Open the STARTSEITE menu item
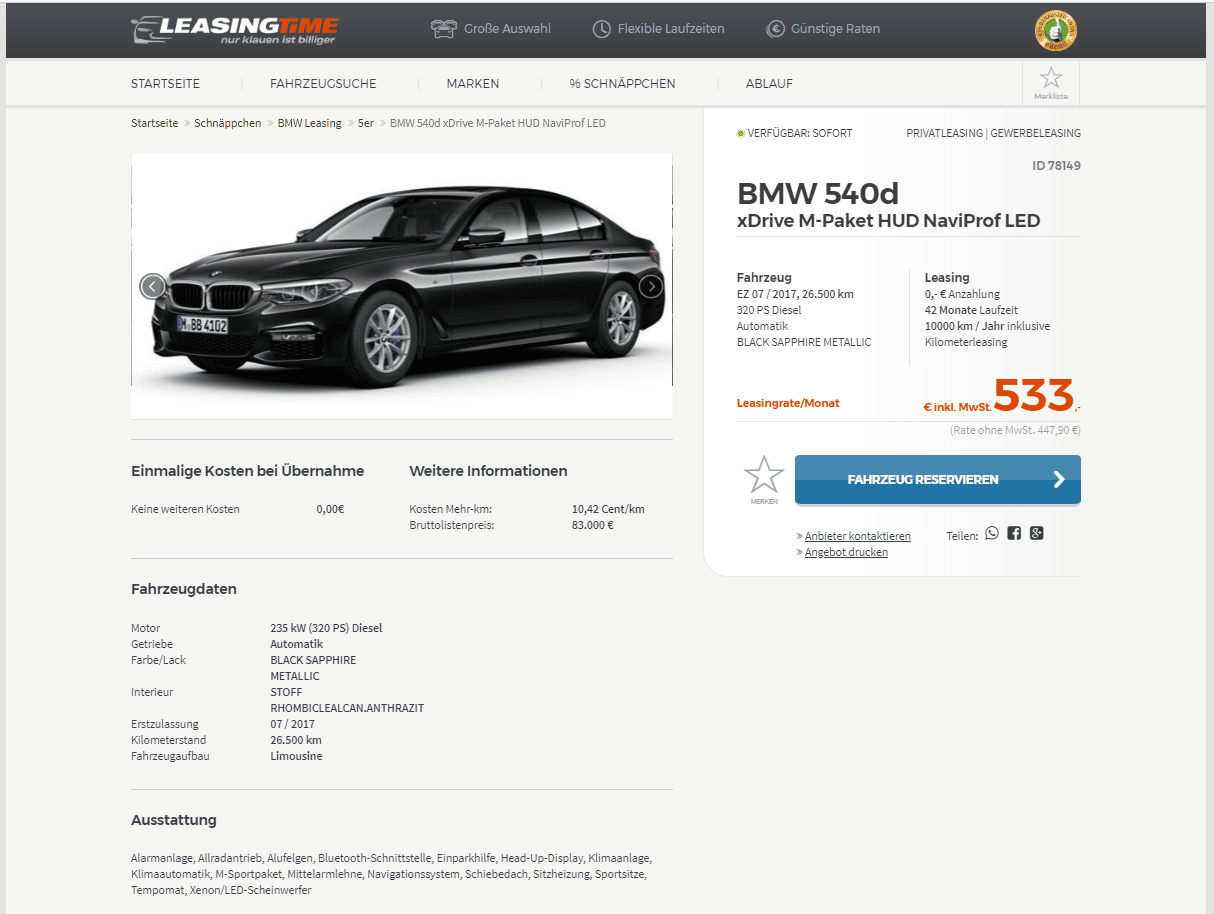The height and width of the screenshot is (914, 1214). (165, 84)
